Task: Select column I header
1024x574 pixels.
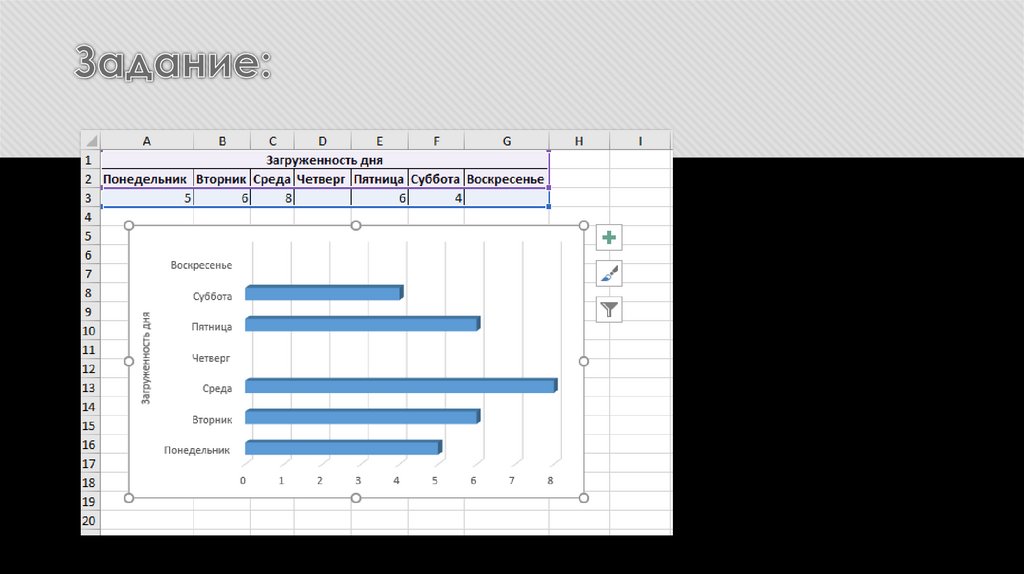Action: 640,141
